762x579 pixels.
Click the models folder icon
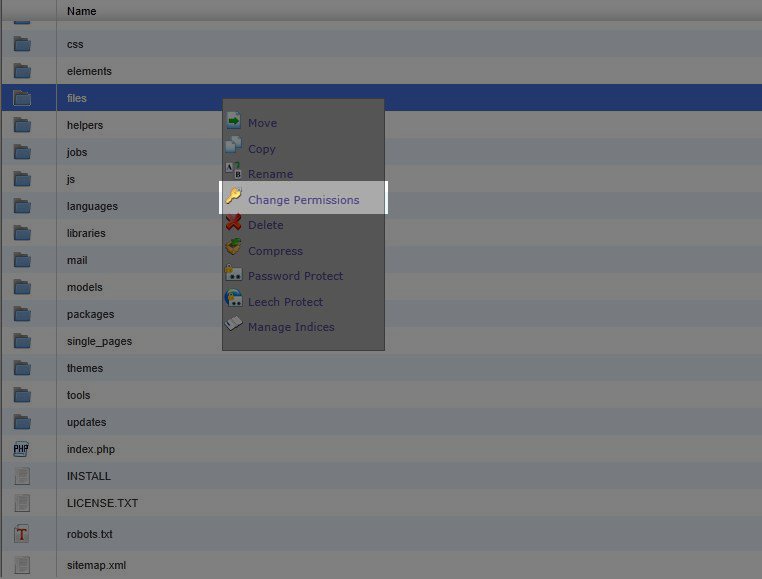[x=22, y=287]
